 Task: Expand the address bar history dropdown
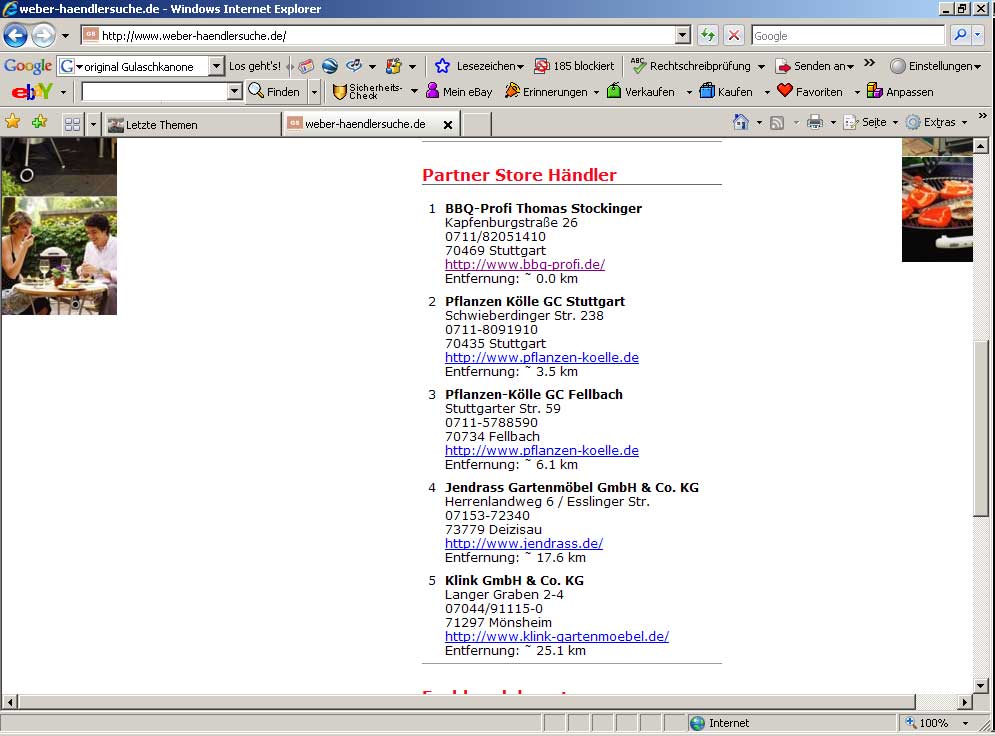click(683, 36)
